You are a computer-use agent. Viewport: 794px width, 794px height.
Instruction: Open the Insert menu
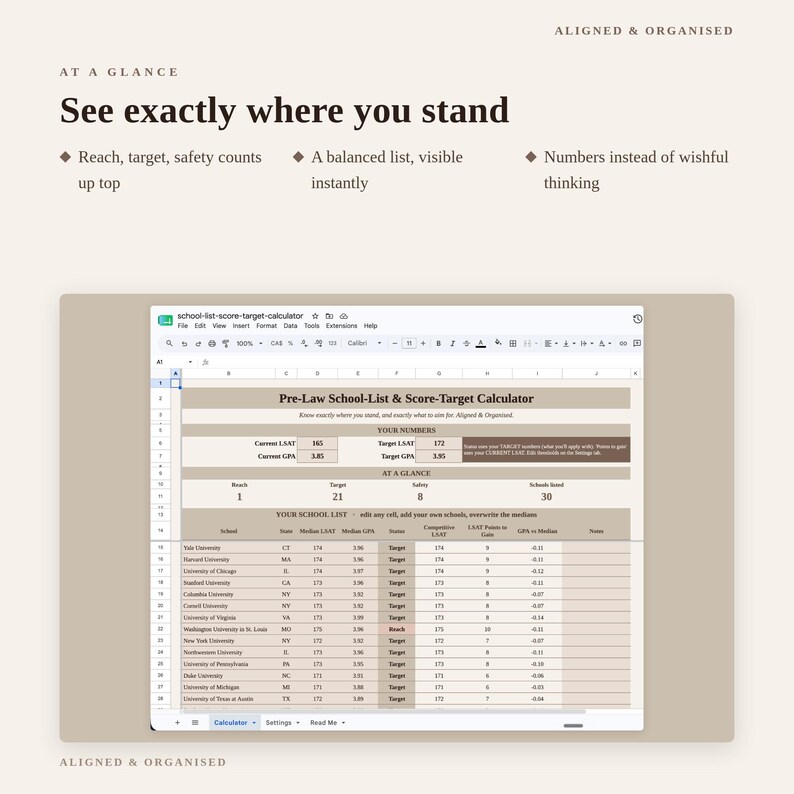tap(241, 326)
